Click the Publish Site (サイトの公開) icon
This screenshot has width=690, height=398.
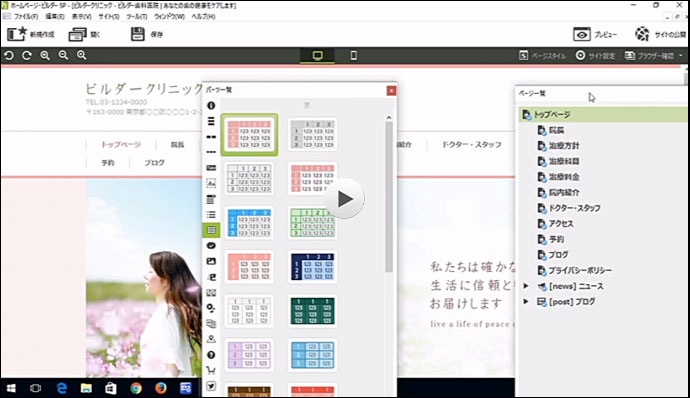coord(642,34)
